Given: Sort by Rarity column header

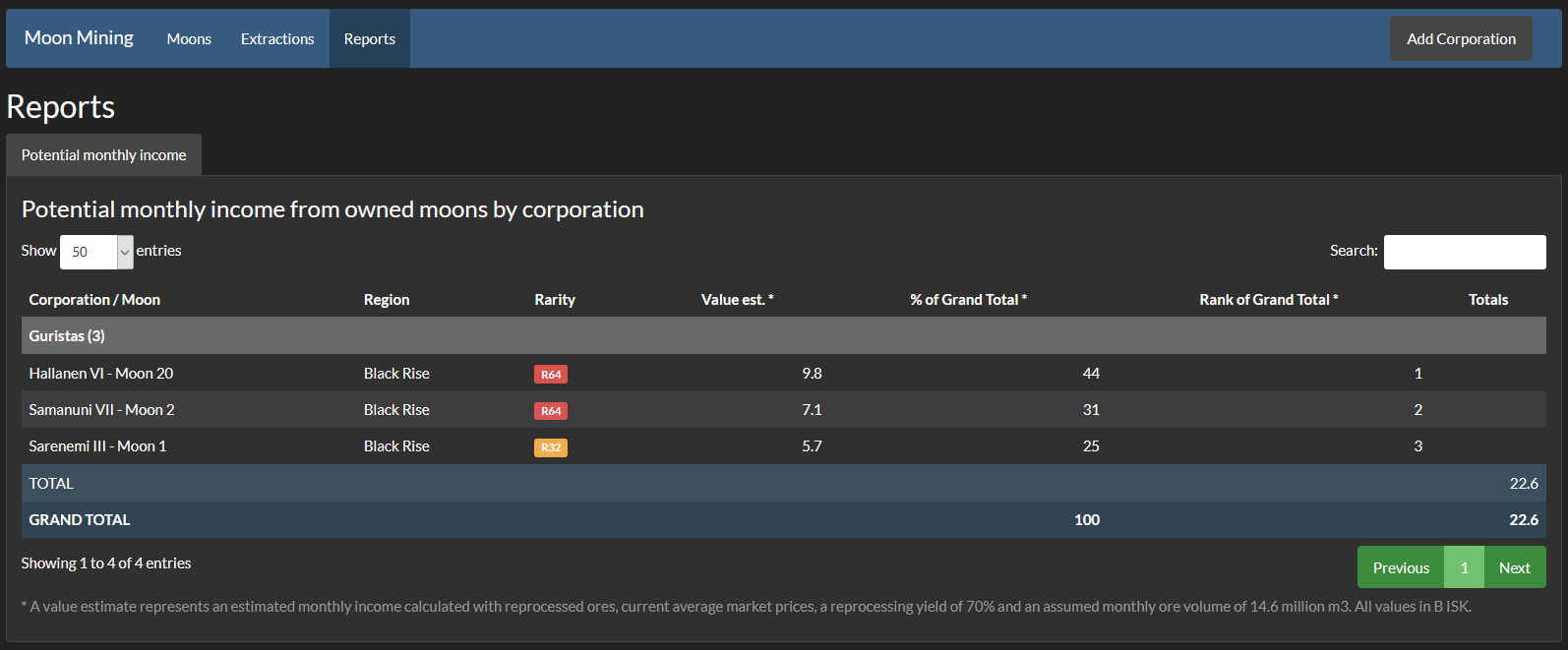Looking at the screenshot, I should click(x=555, y=300).
